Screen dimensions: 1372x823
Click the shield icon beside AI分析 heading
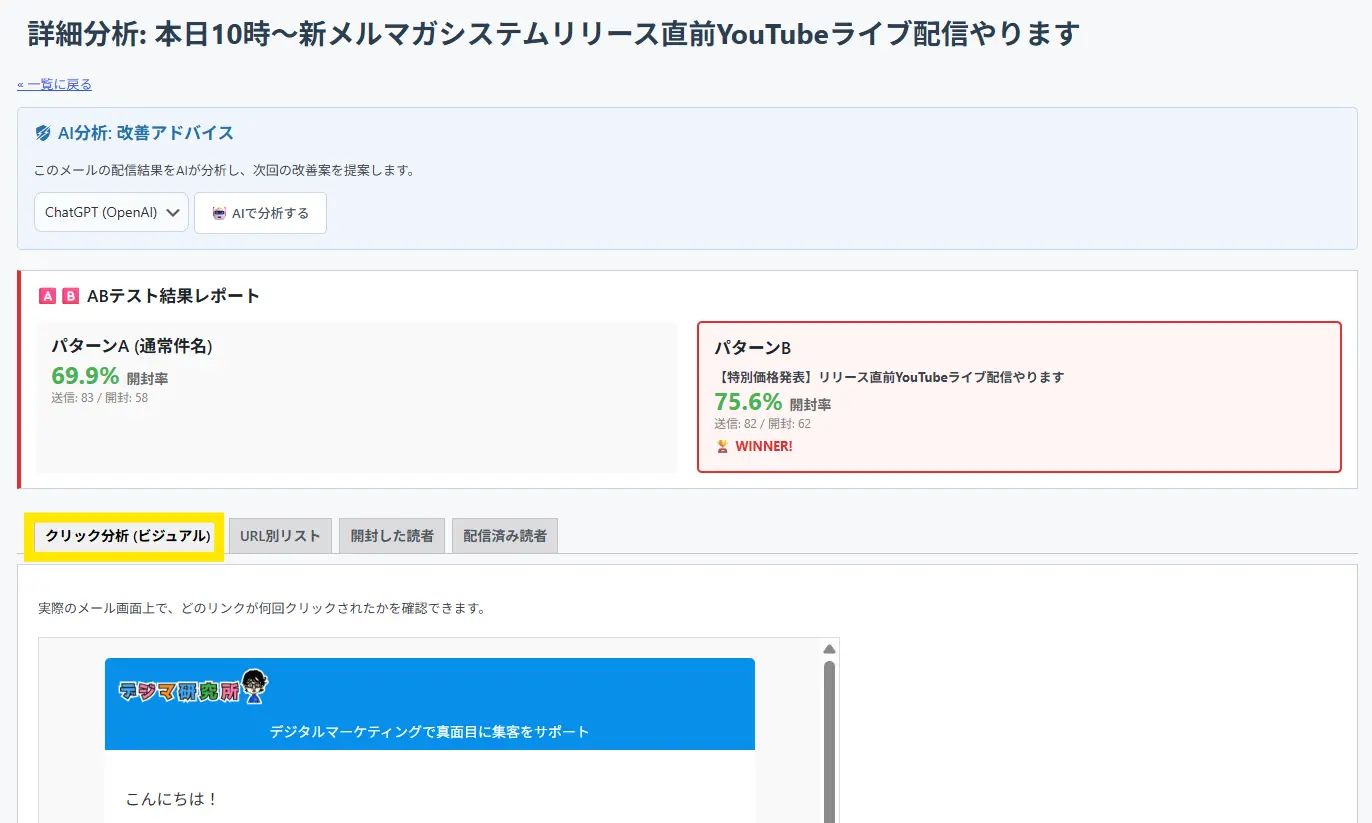pos(43,133)
